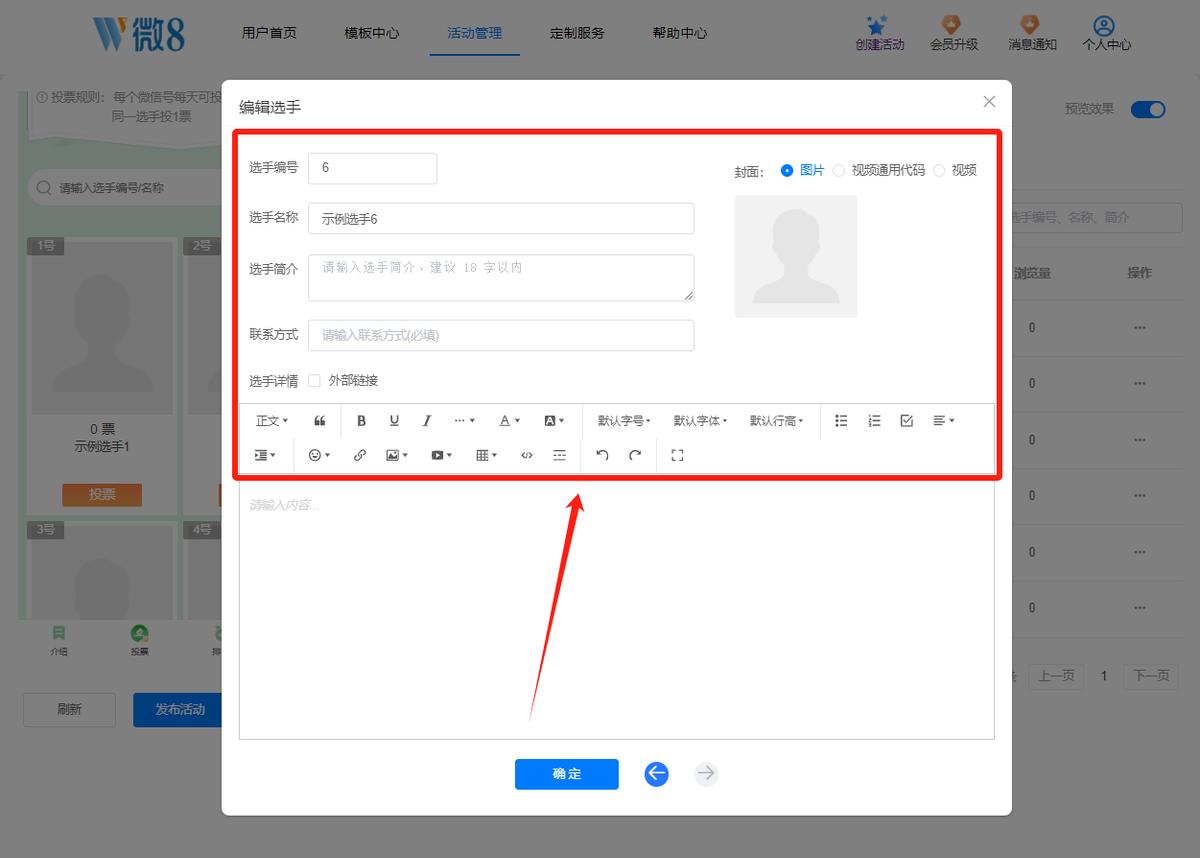Select 视频 as the cover type
The height and width of the screenshot is (858, 1200).
coord(955,171)
